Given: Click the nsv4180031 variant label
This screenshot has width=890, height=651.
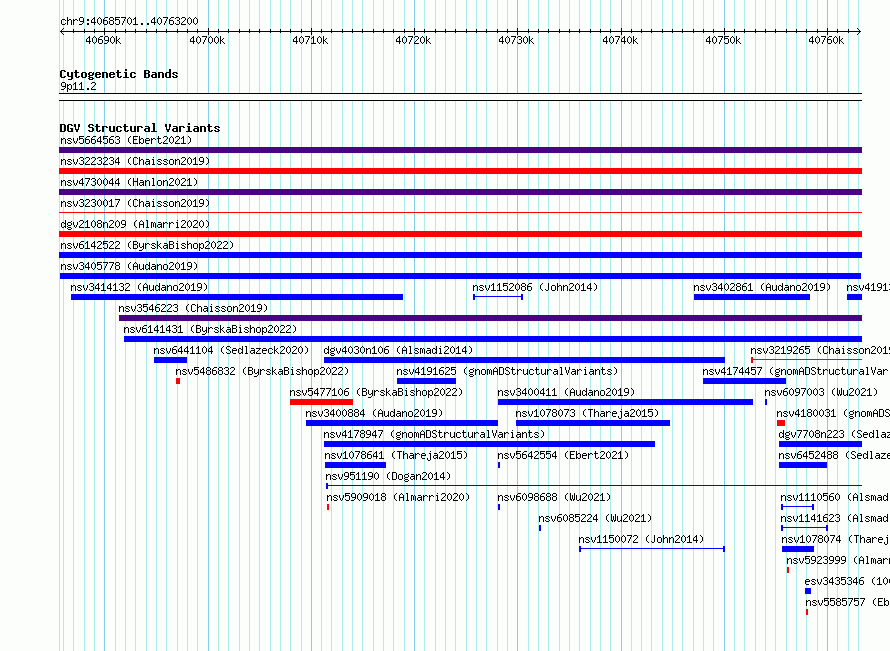Looking at the screenshot, I should 833,413.
